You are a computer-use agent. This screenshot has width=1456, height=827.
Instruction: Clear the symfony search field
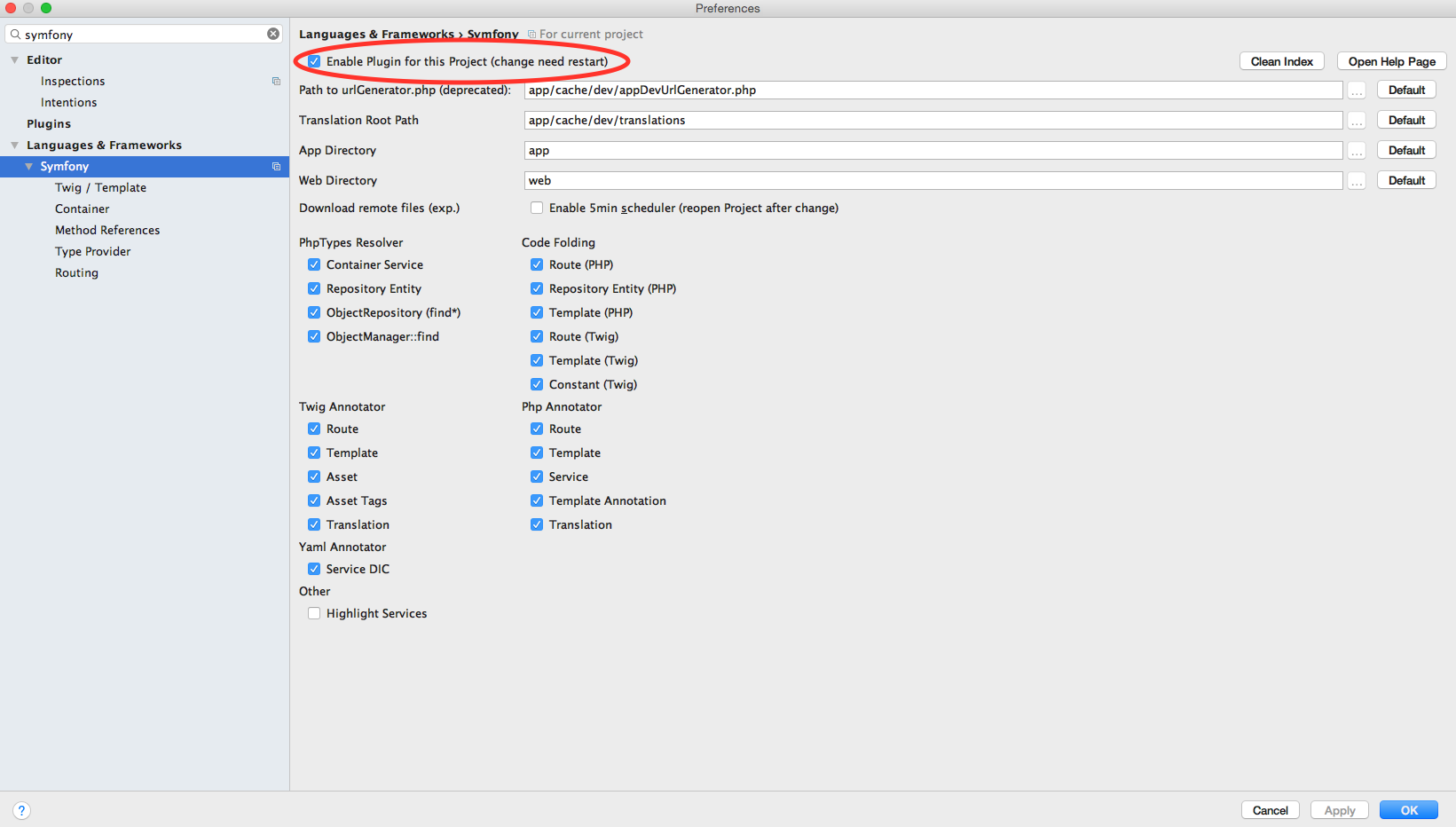pos(273,34)
